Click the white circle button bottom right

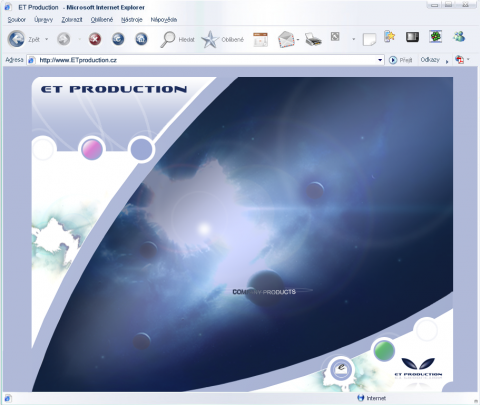pos(426,330)
